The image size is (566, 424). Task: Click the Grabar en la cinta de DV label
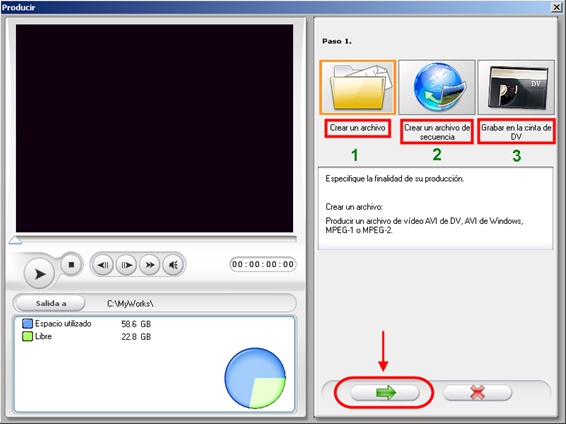pyautogui.click(x=516, y=132)
